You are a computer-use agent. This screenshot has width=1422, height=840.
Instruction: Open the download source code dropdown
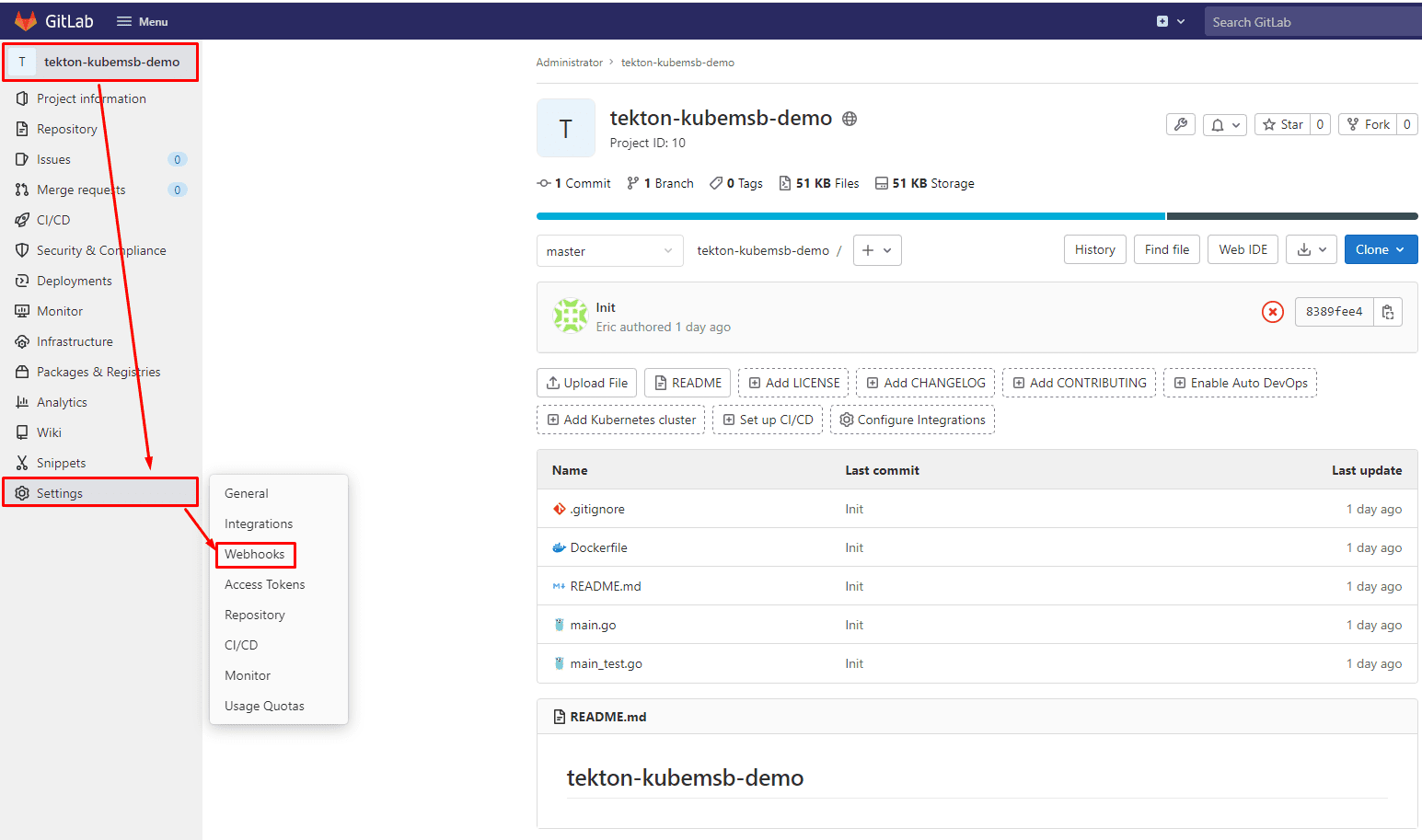[1312, 249]
